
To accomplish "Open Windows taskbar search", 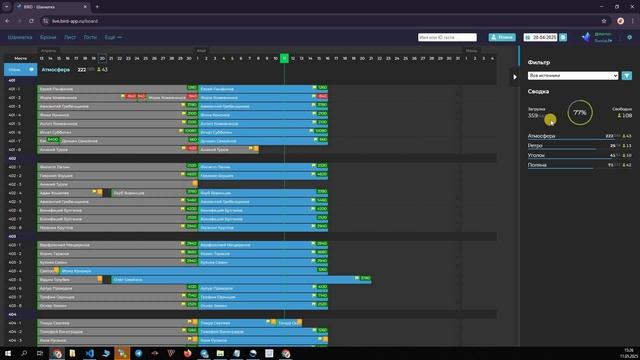I will [24, 353].
